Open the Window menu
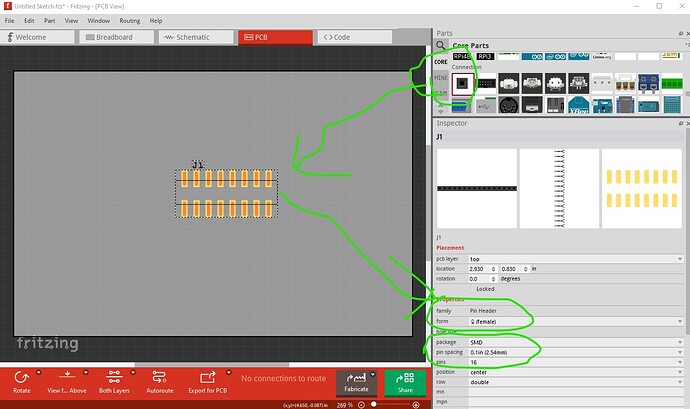 pos(99,21)
